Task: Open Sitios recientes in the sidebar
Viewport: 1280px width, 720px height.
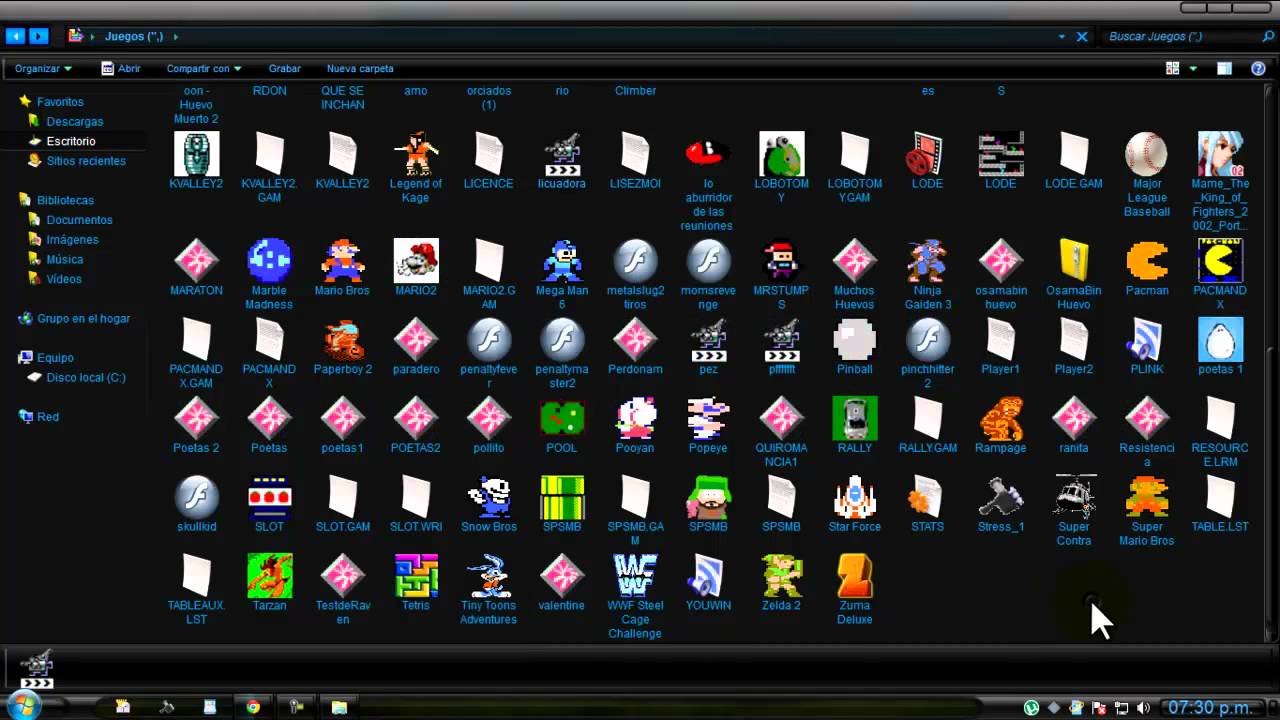Action: (86, 161)
